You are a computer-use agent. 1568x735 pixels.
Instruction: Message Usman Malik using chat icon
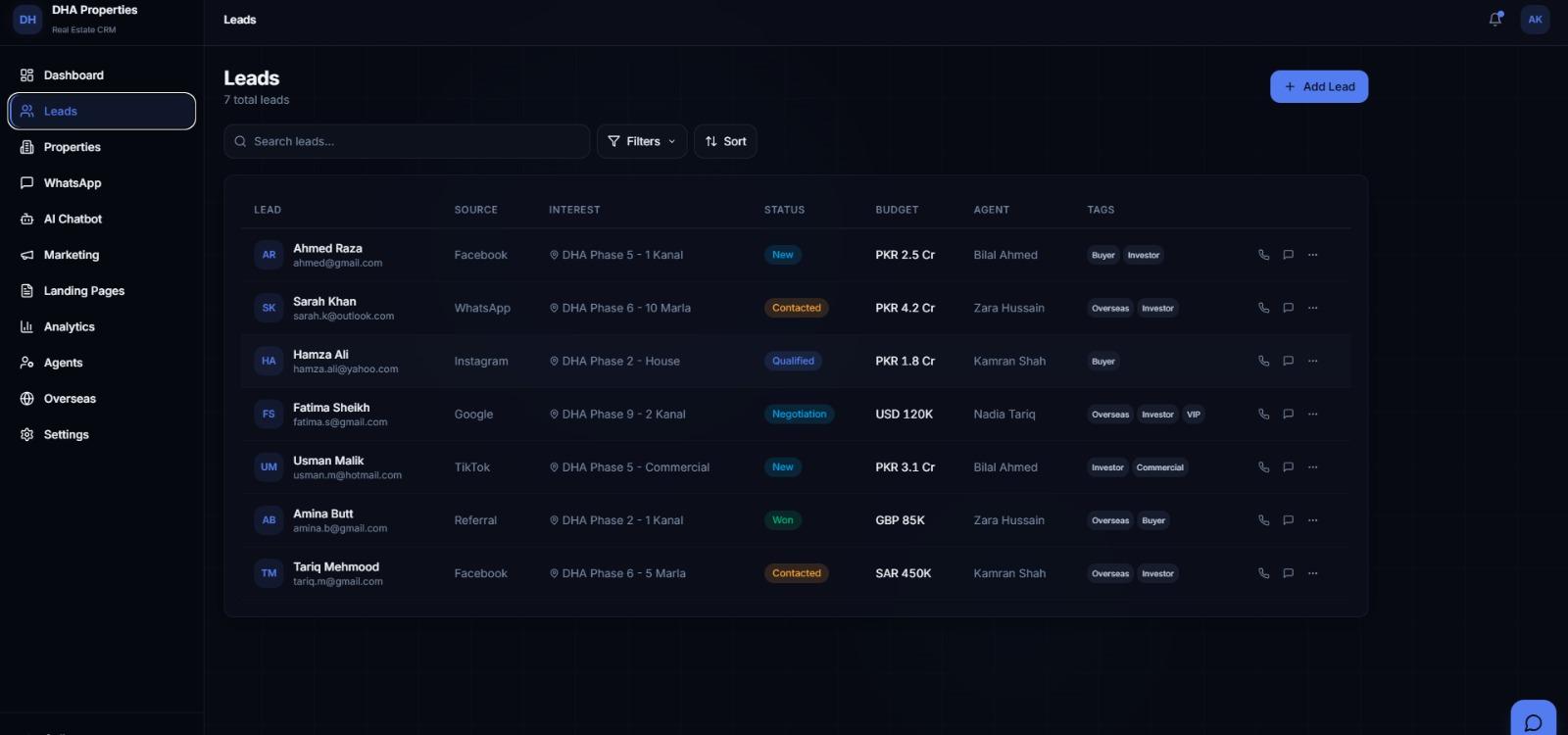click(x=1288, y=467)
